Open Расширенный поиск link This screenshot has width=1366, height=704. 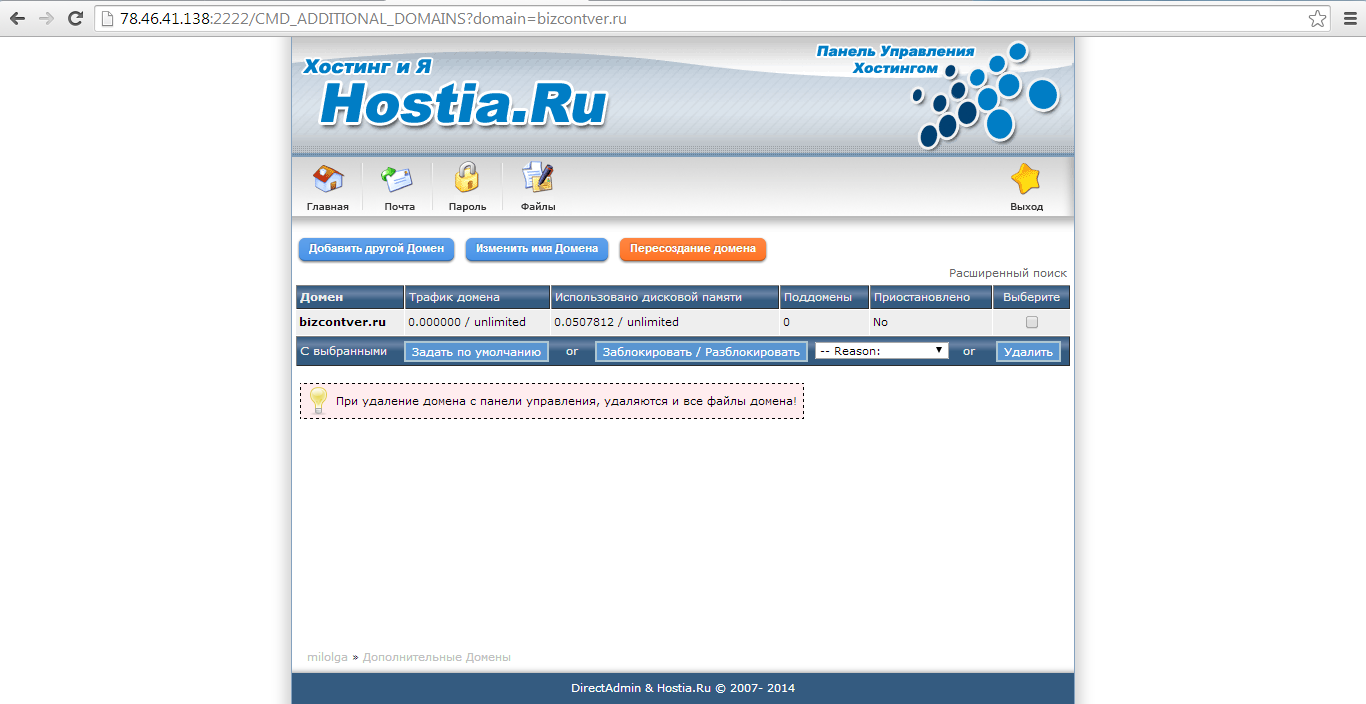(x=1008, y=273)
